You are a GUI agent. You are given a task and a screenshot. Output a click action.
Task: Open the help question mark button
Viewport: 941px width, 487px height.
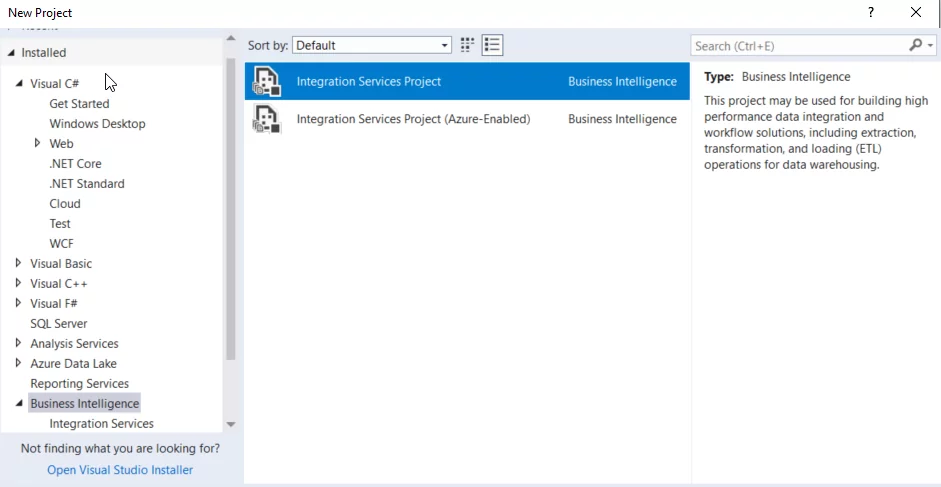(x=871, y=12)
